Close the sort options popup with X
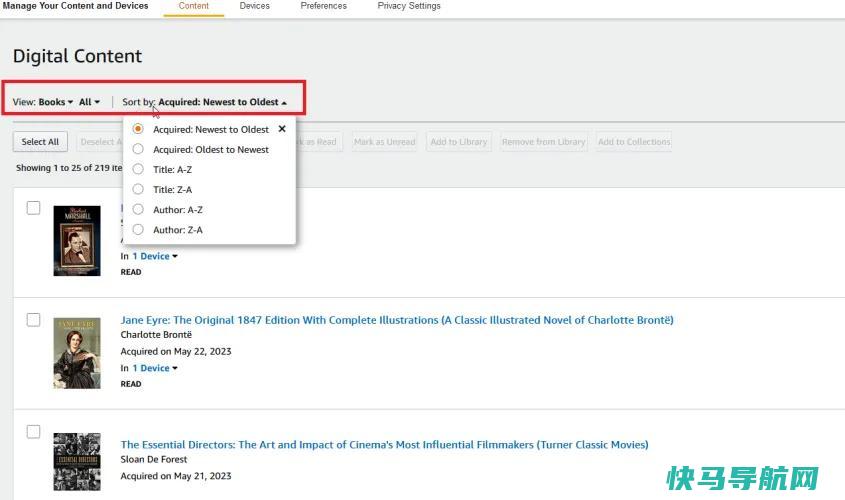 tap(282, 129)
